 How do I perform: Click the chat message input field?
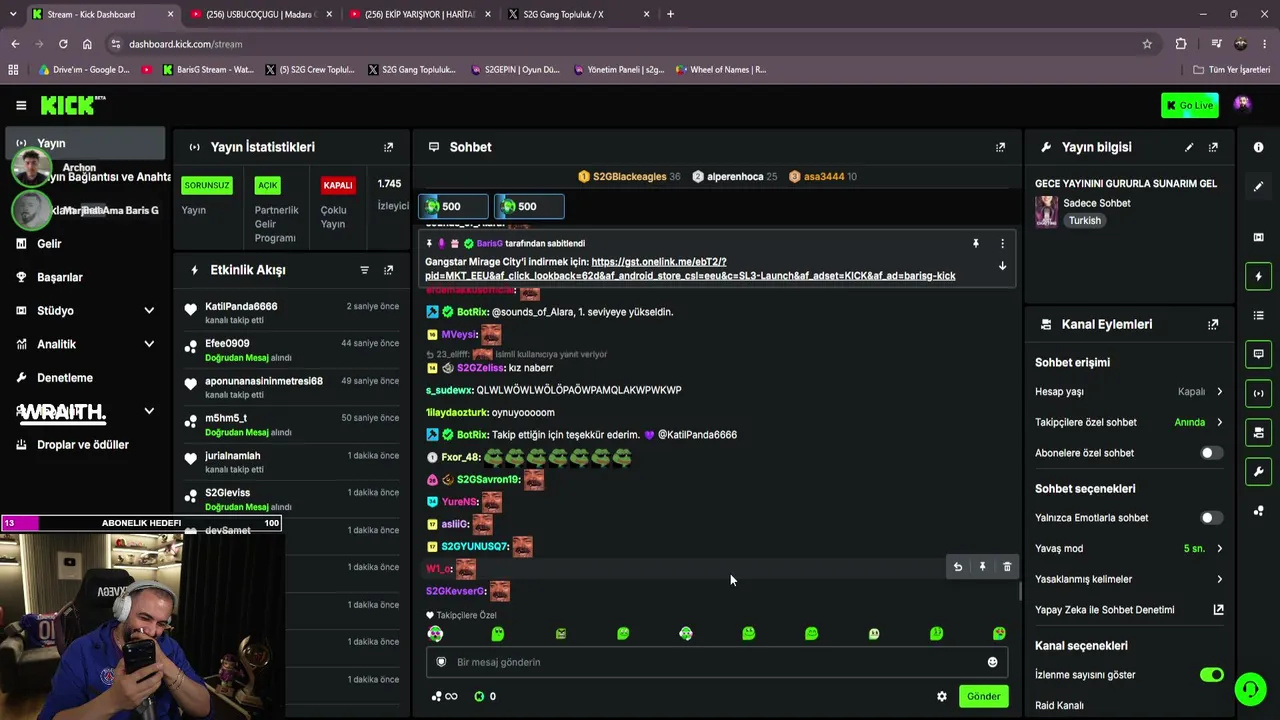click(716, 662)
